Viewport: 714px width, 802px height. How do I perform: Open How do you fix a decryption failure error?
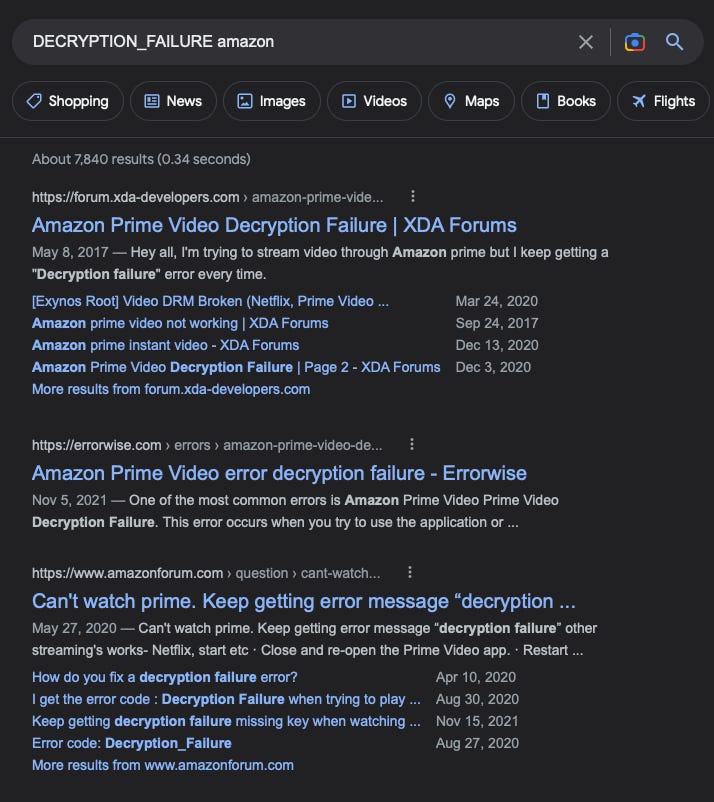165,677
